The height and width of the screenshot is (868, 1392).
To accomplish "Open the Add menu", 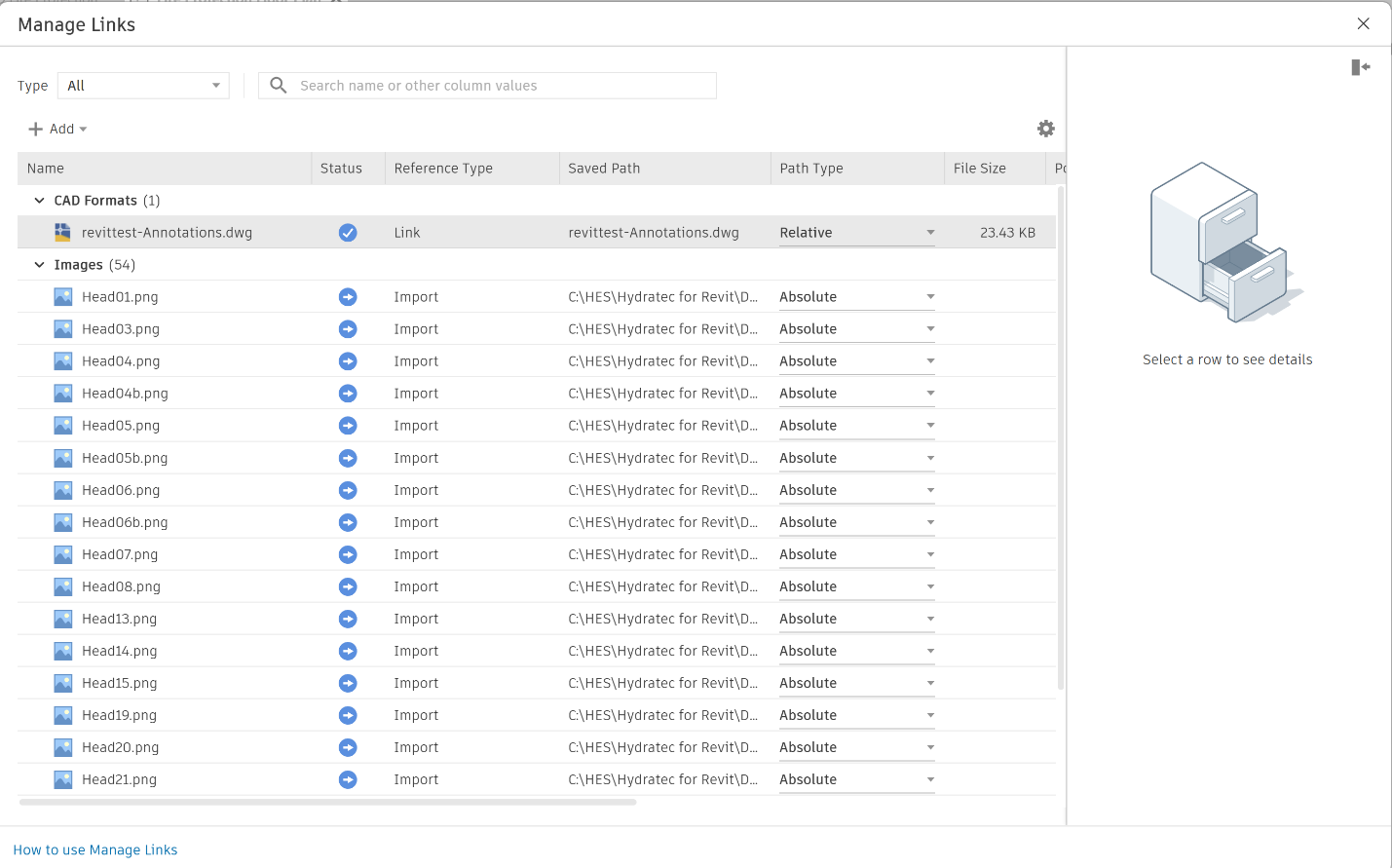I will 57,129.
